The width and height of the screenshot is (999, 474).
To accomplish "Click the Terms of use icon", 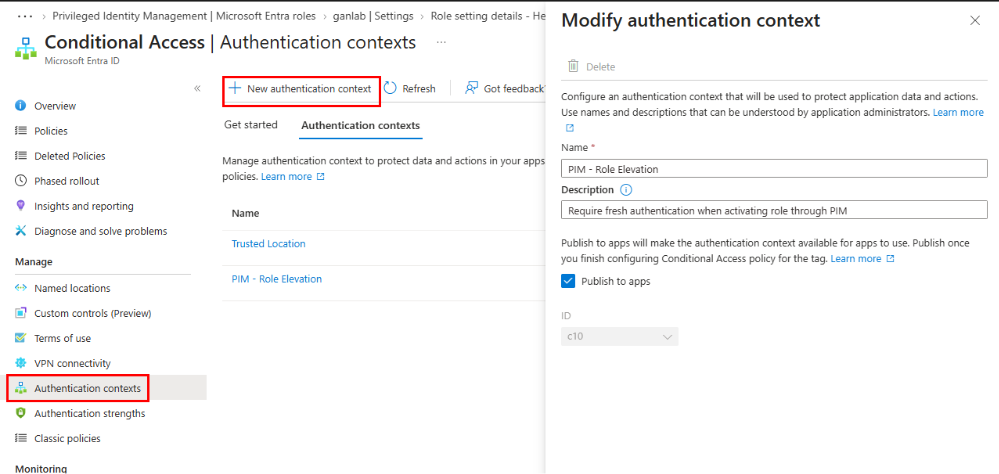I will (x=20, y=338).
